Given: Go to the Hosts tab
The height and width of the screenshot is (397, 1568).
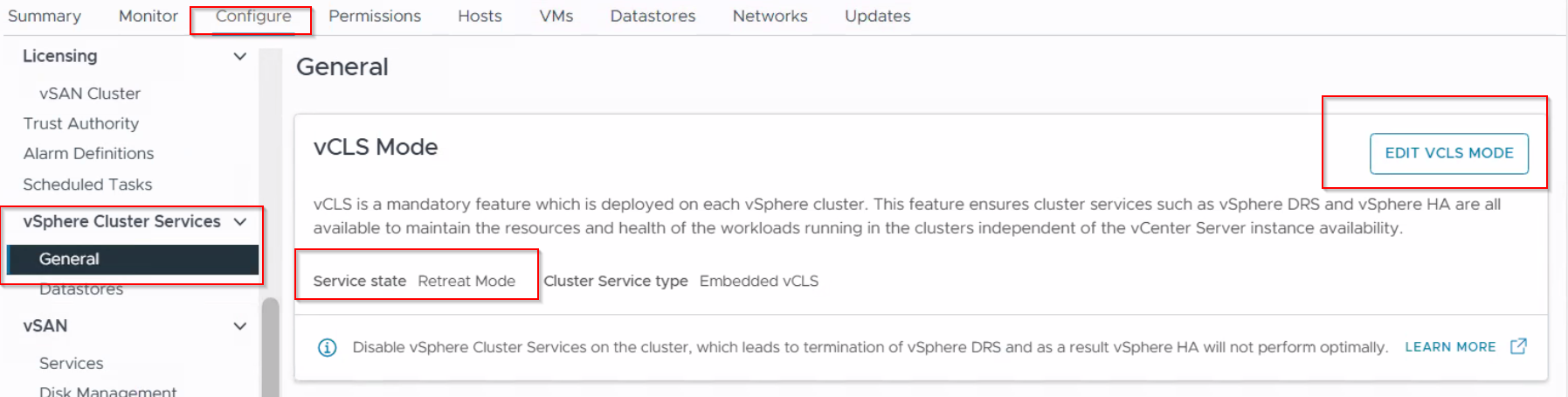Looking at the screenshot, I should (480, 16).
